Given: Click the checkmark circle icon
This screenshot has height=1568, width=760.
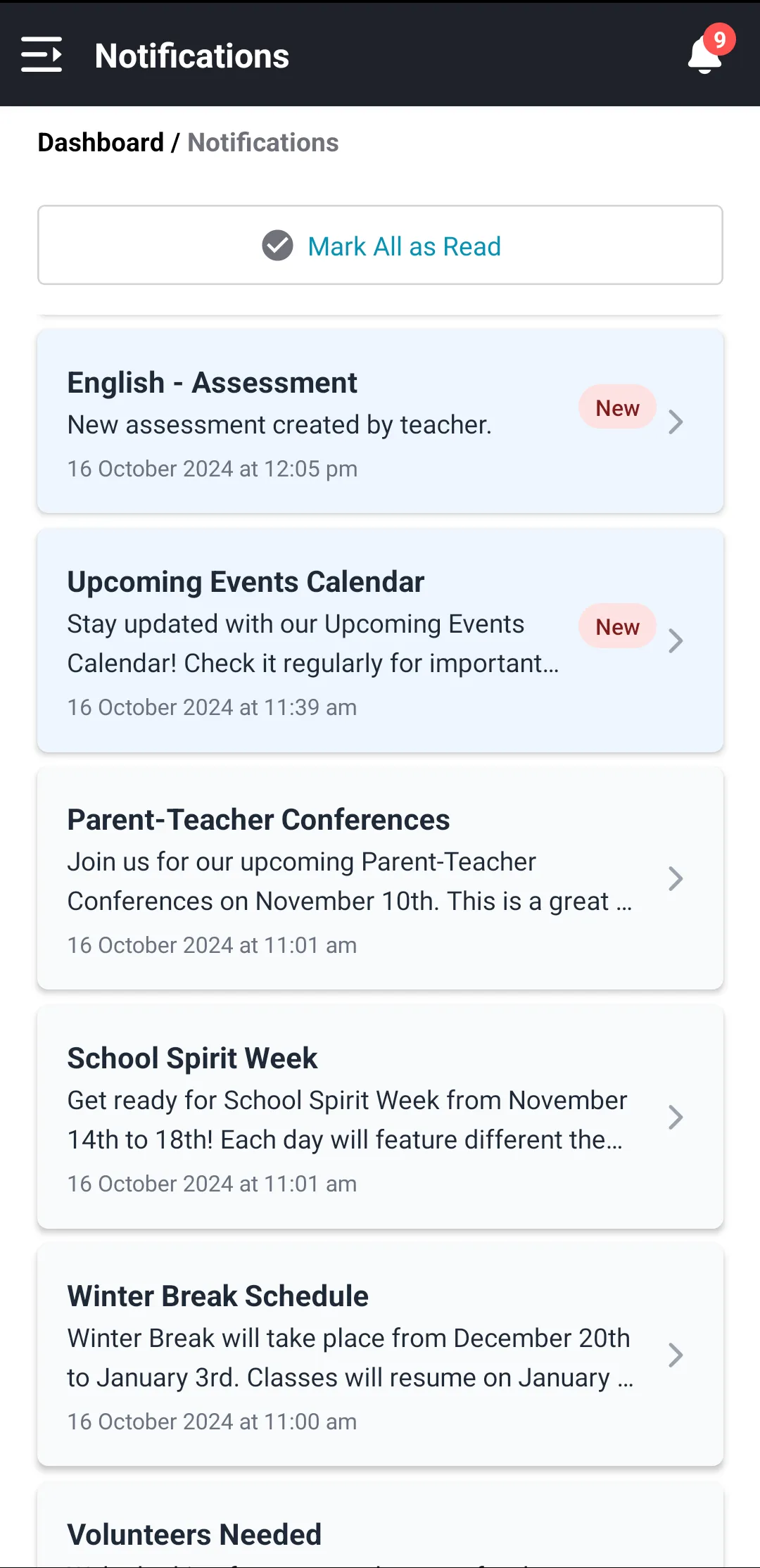Looking at the screenshot, I should pos(277,246).
